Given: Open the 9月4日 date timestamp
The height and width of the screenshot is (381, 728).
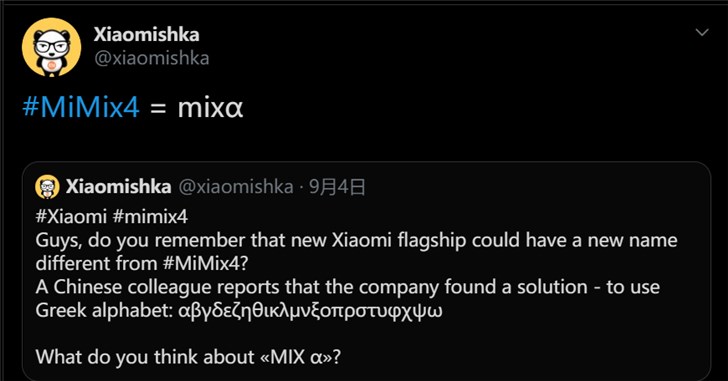Looking at the screenshot, I should click(x=337, y=187).
